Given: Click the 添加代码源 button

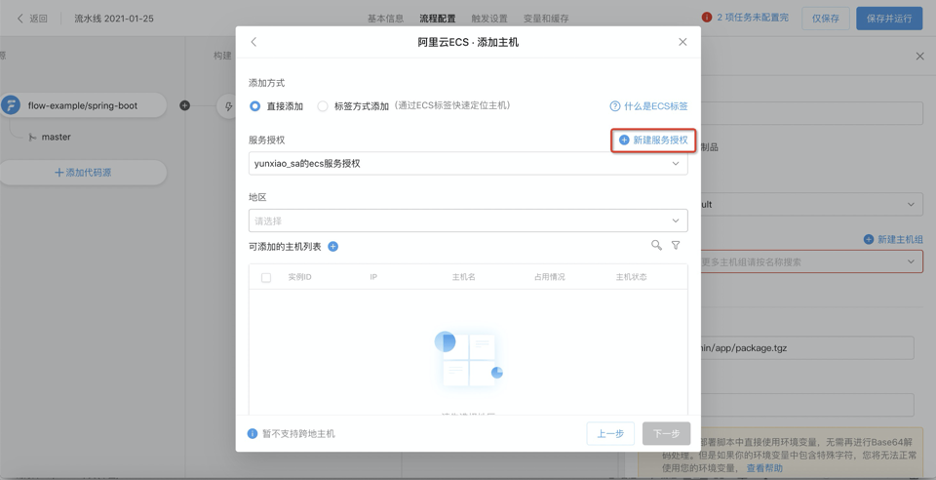Looking at the screenshot, I should (83, 173).
